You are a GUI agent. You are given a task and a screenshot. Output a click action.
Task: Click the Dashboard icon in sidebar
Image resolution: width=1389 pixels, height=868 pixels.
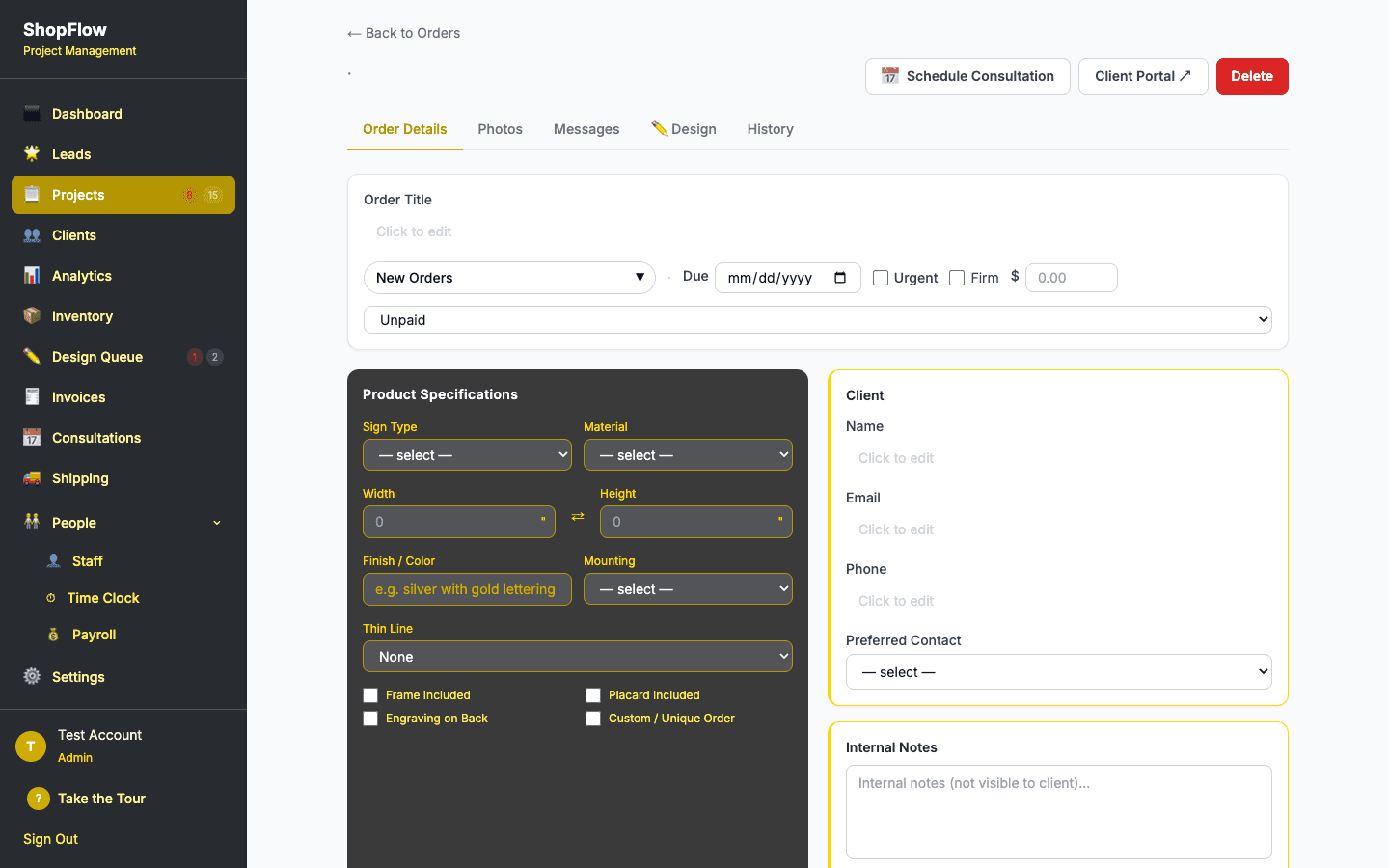32,114
